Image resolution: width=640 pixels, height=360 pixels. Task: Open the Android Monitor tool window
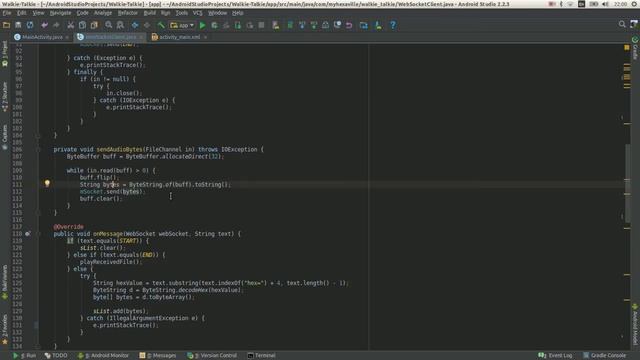tap(103, 356)
